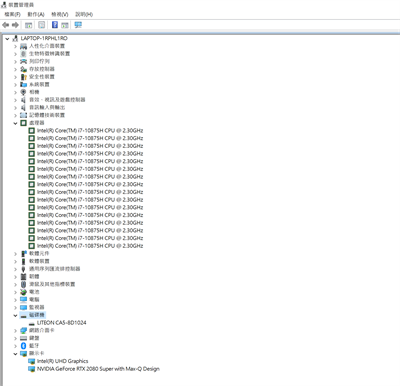
Task: Click the 韌體 (Firmware) chip icon
Action: pyautogui.click(x=23, y=277)
